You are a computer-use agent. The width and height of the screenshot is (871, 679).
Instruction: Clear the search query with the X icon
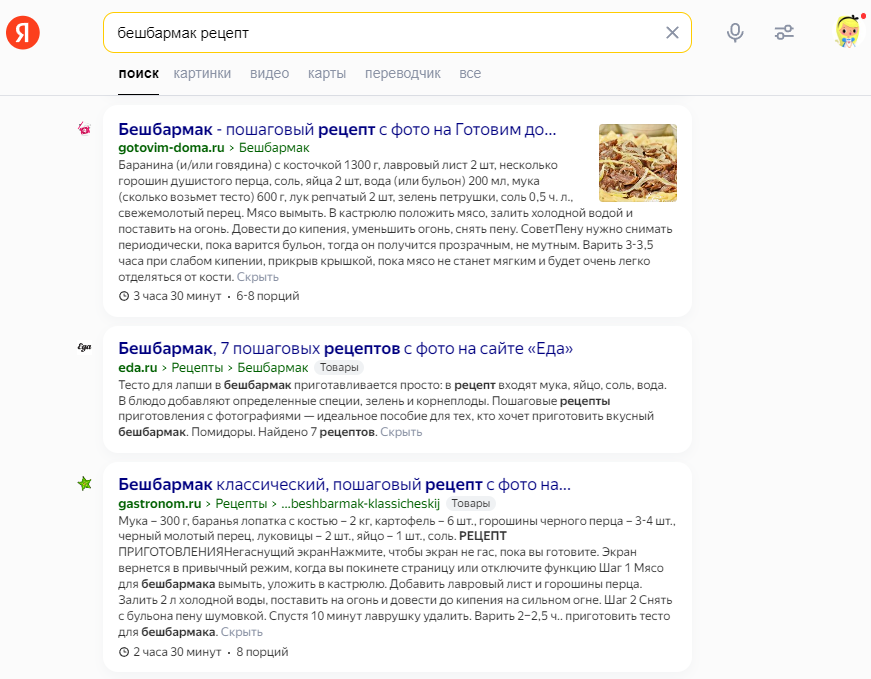[x=672, y=33]
